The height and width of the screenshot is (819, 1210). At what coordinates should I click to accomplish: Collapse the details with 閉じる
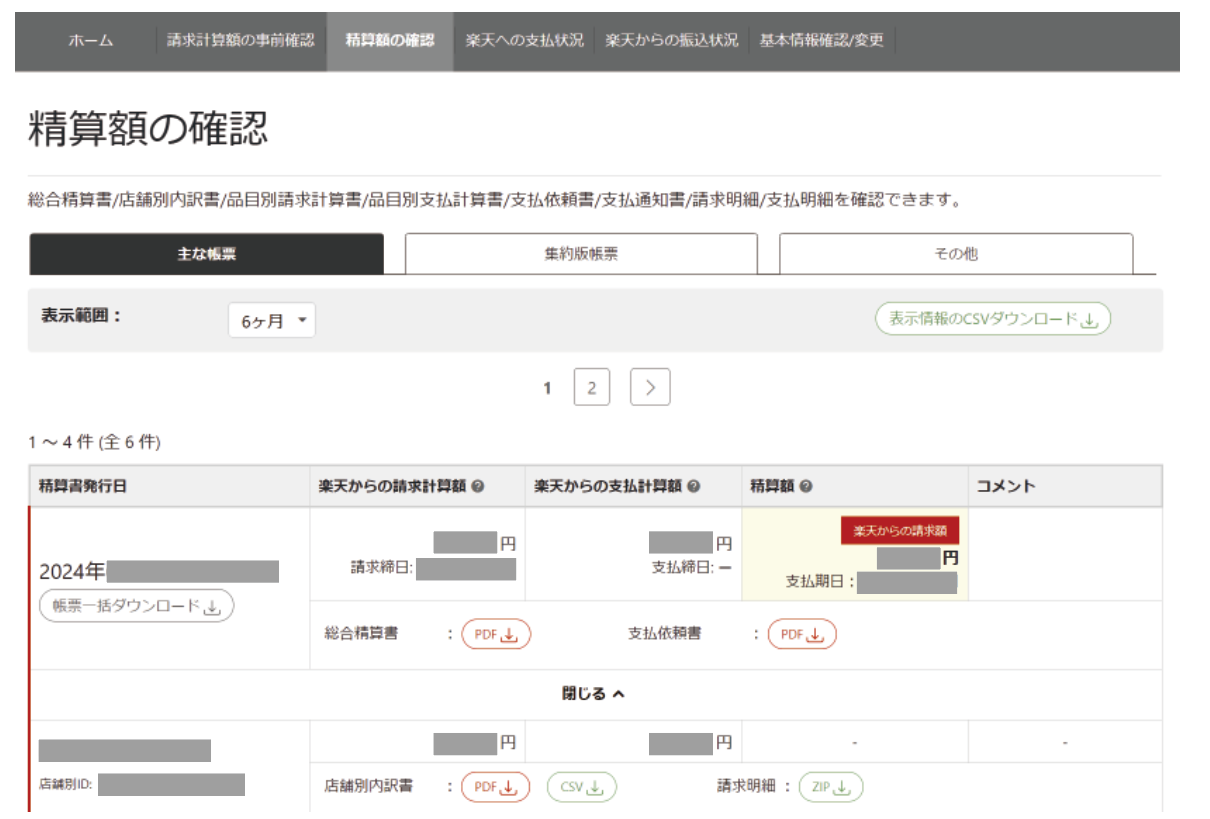[x=593, y=693]
